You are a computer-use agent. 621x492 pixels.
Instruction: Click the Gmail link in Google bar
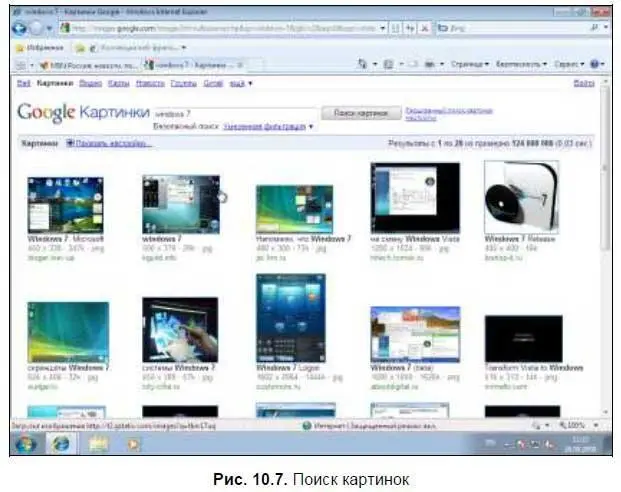tap(213, 83)
